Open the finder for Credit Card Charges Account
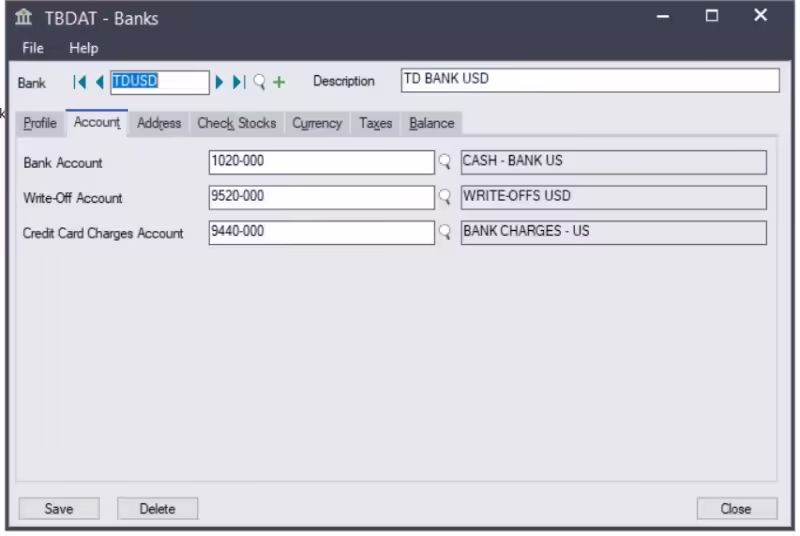The image size is (800, 536). point(445,233)
